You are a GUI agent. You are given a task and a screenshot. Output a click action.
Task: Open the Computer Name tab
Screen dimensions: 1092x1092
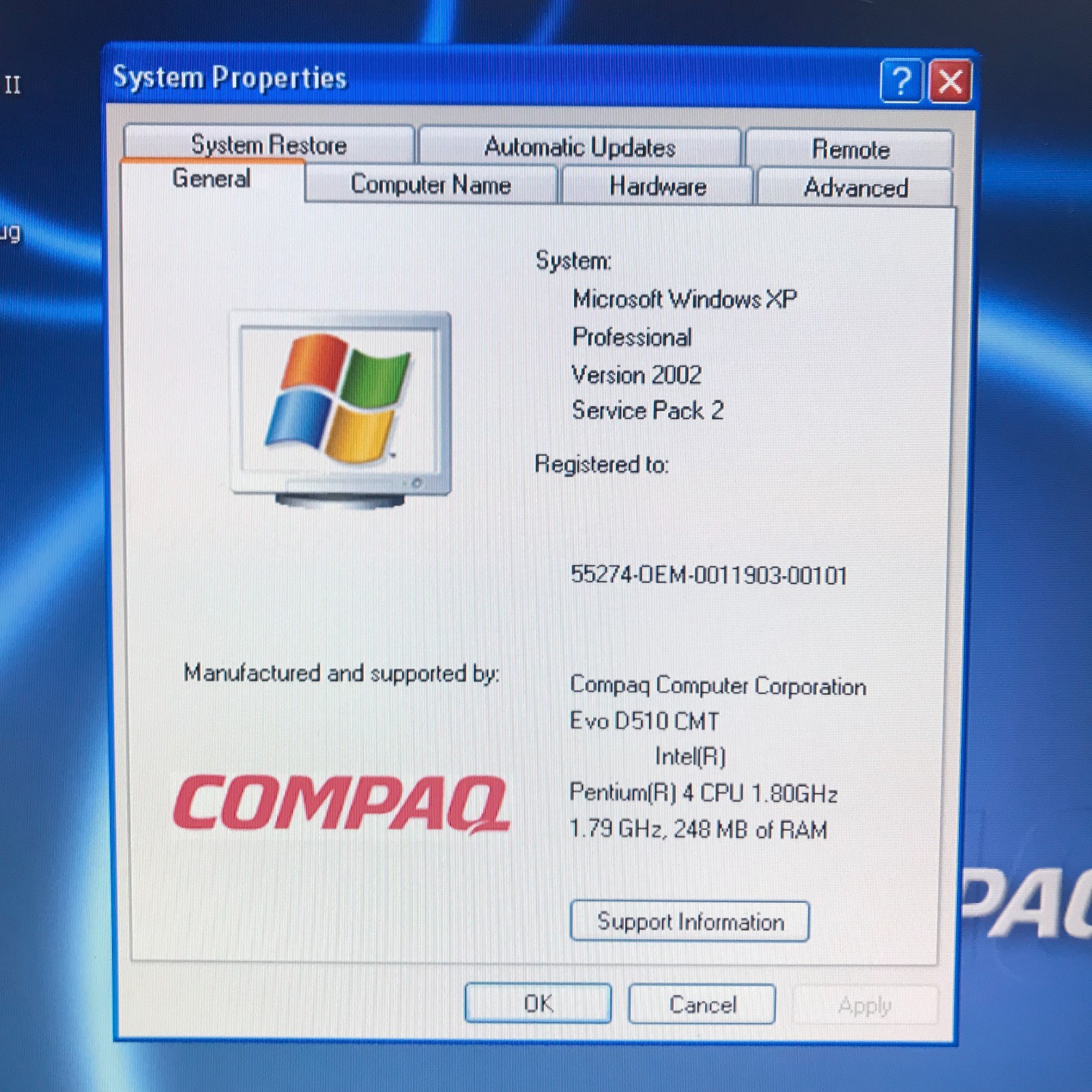tap(431, 184)
